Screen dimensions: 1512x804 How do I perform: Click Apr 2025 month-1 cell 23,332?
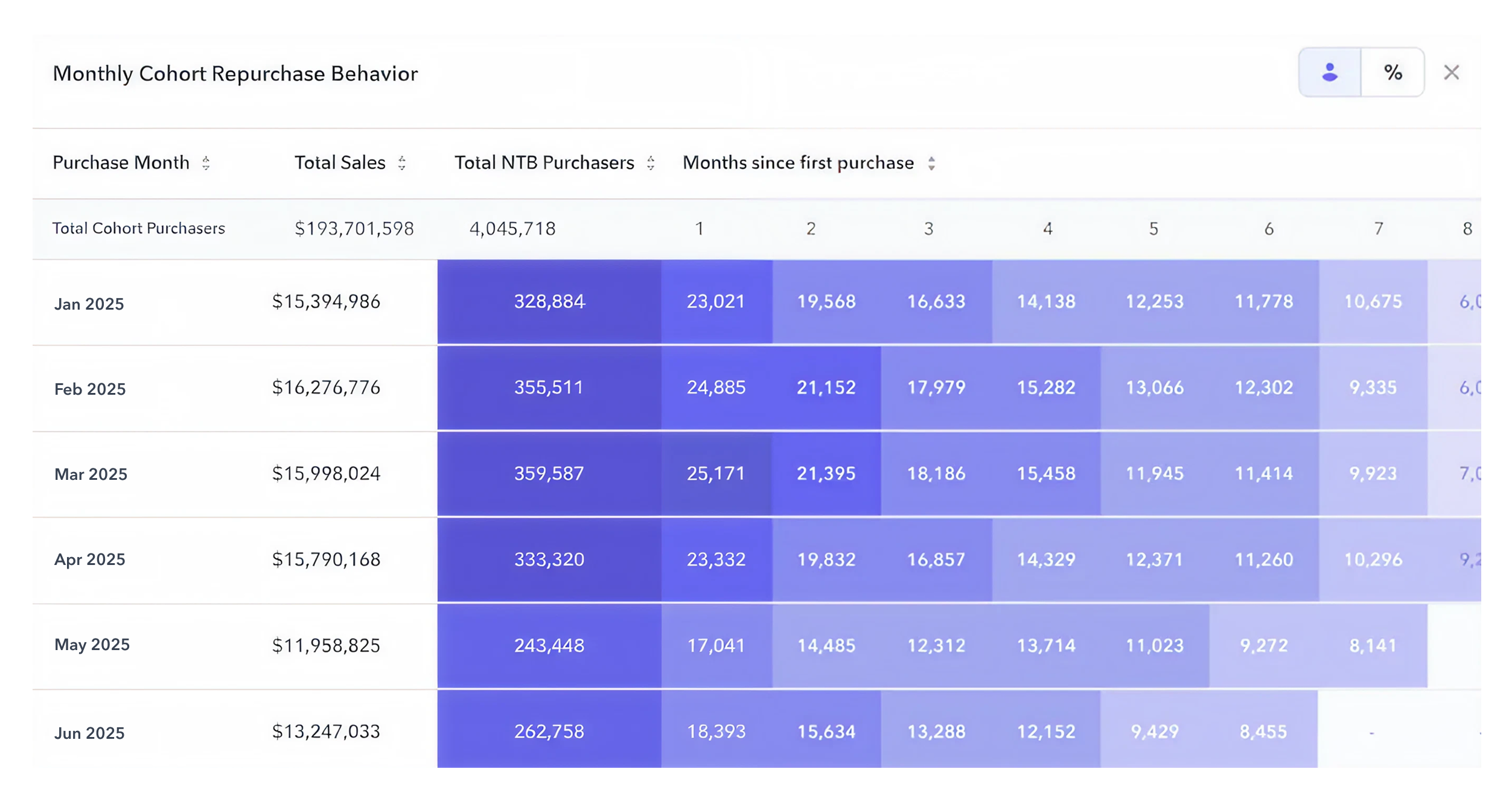click(716, 560)
